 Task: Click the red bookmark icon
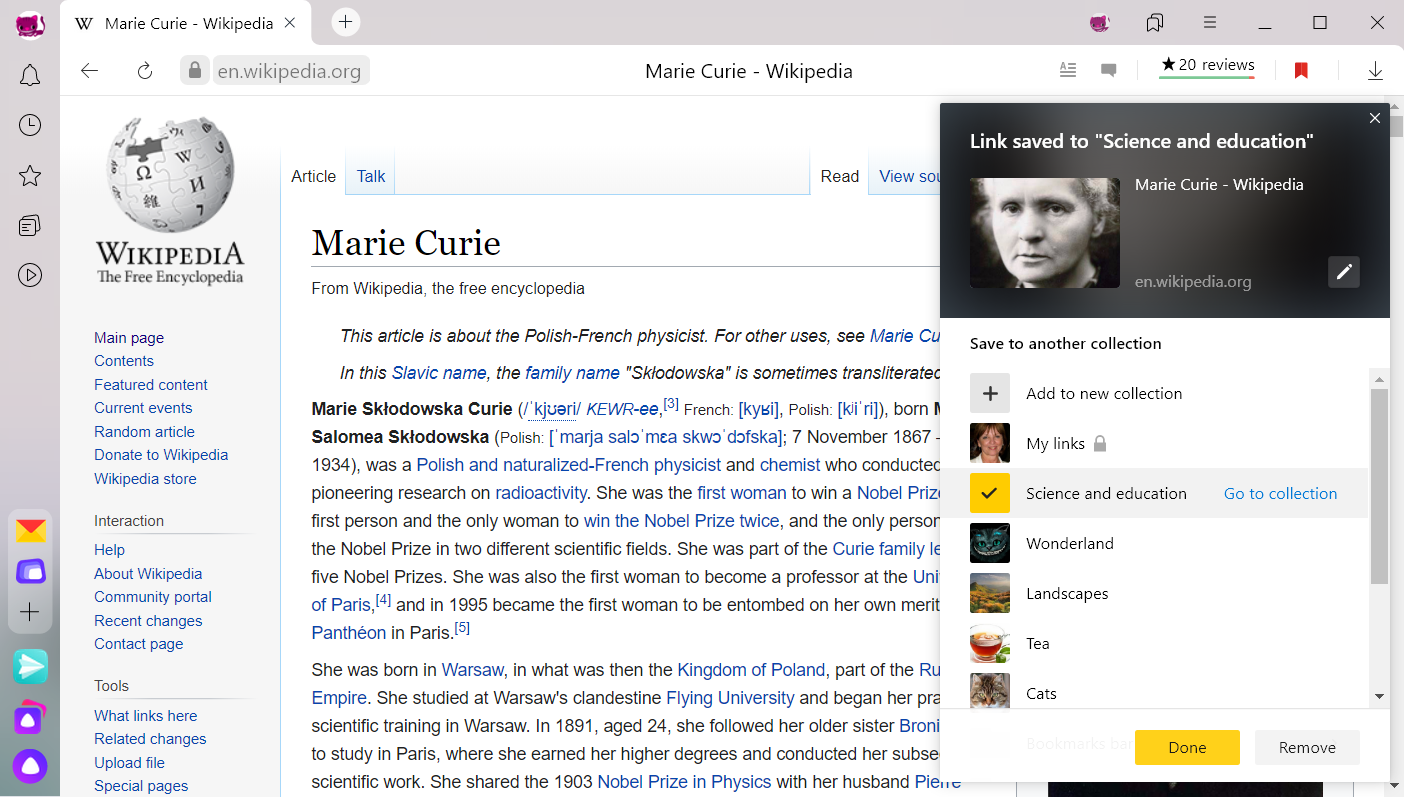tap(1301, 70)
